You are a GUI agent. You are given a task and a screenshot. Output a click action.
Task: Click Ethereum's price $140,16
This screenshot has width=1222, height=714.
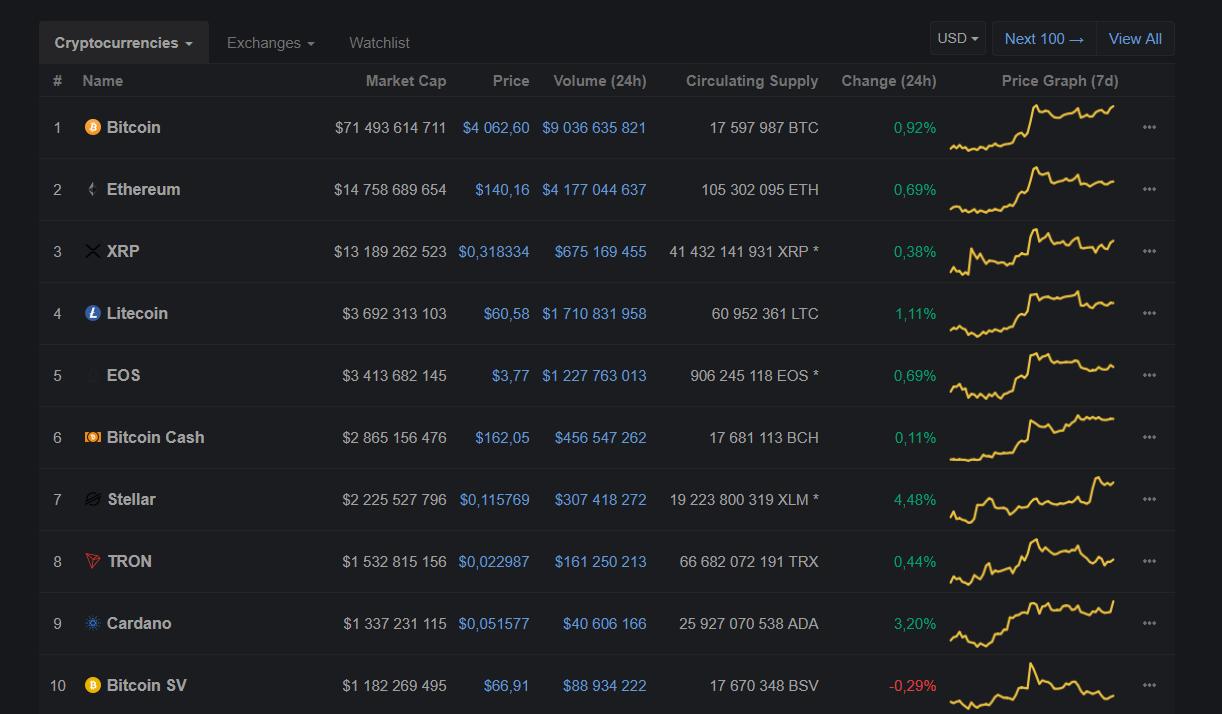pyautogui.click(x=503, y=189)
